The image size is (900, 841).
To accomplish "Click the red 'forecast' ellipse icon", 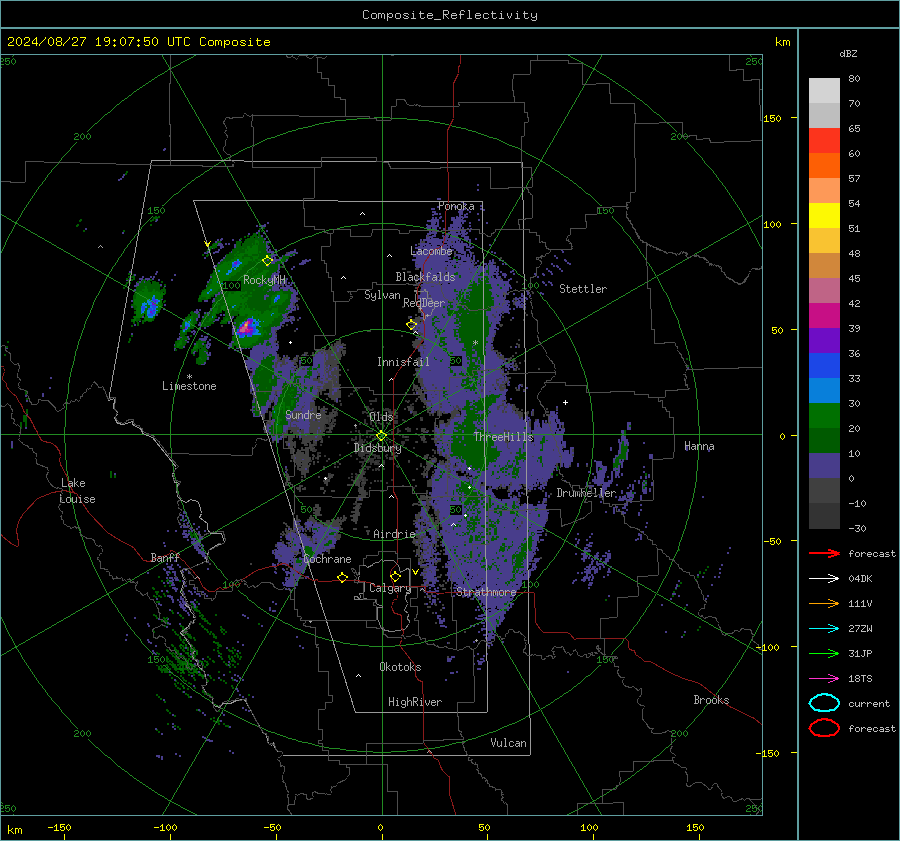I will (x=824, y=728).
